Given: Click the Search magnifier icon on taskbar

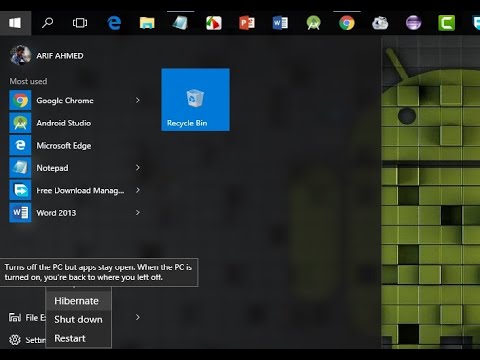Looking at the screenshot, I should point(47,23).
